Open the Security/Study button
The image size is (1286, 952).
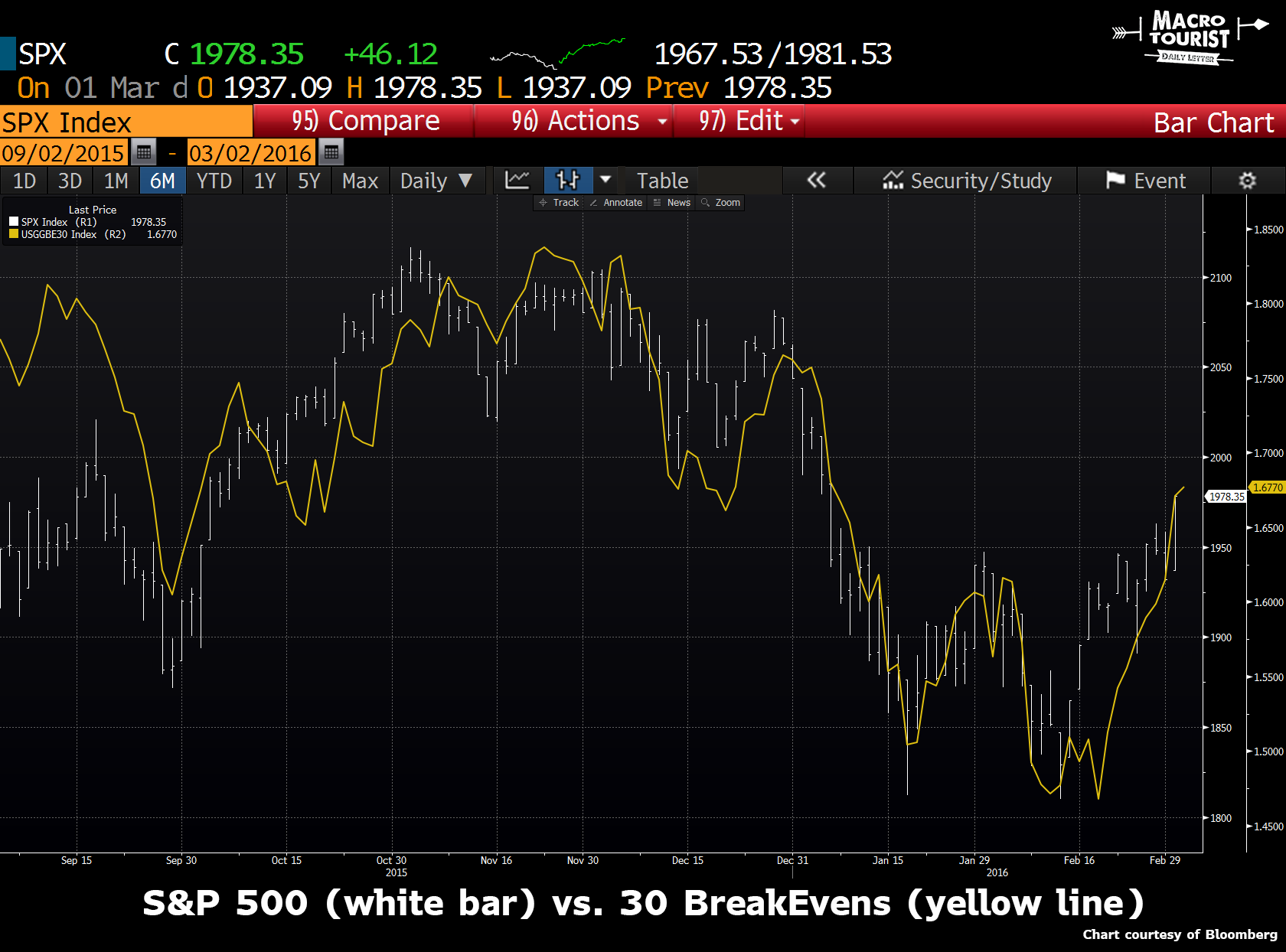968,181
